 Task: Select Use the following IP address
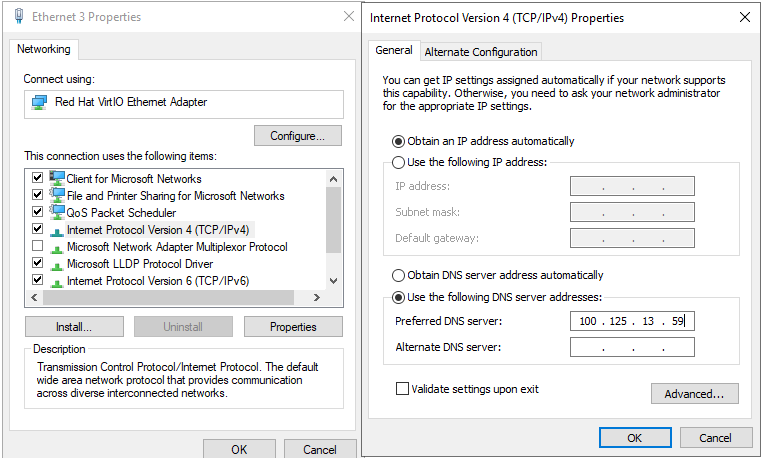pyautogui.click(x=399, y=162)
